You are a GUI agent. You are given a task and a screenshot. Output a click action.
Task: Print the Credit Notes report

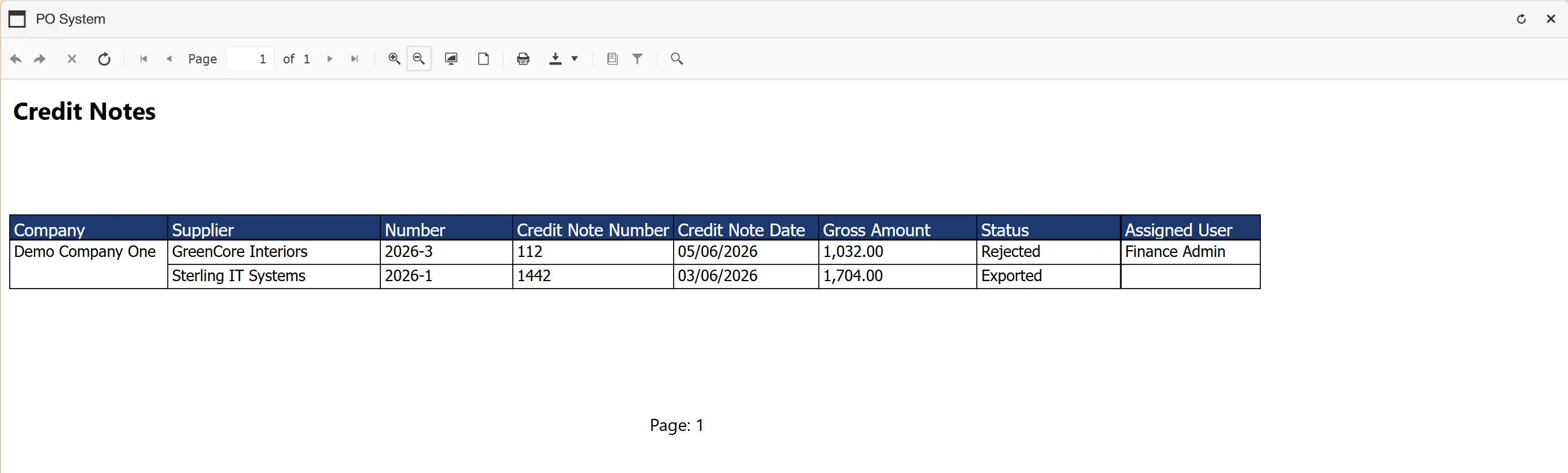(523, 58)
